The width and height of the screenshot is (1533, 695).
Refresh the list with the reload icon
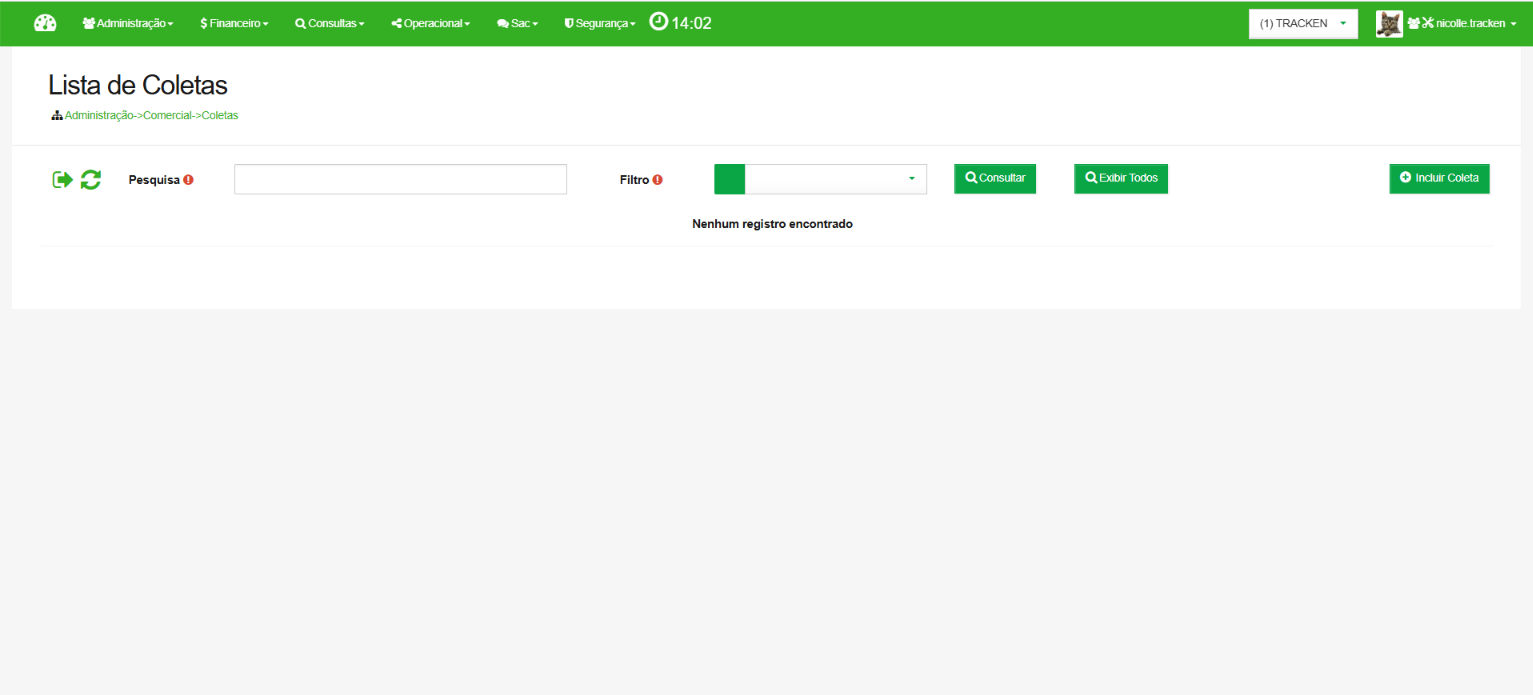coord(91,180)
